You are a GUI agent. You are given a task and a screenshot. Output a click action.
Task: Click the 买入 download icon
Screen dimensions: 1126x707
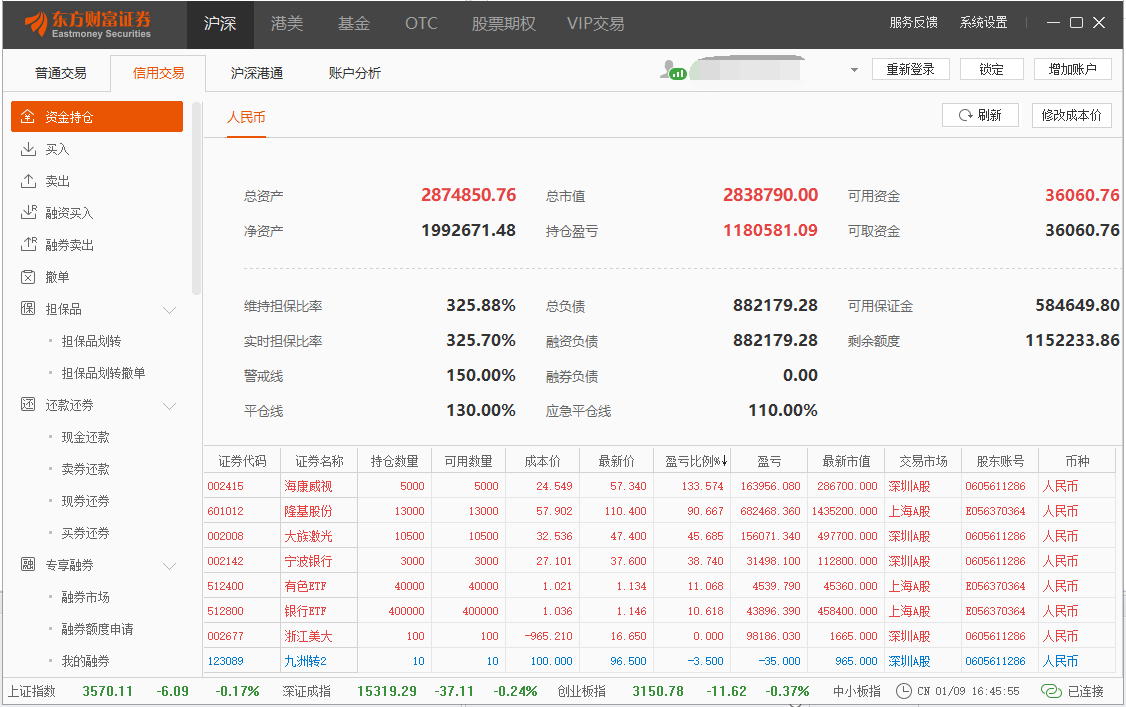(x=28, y=149)
